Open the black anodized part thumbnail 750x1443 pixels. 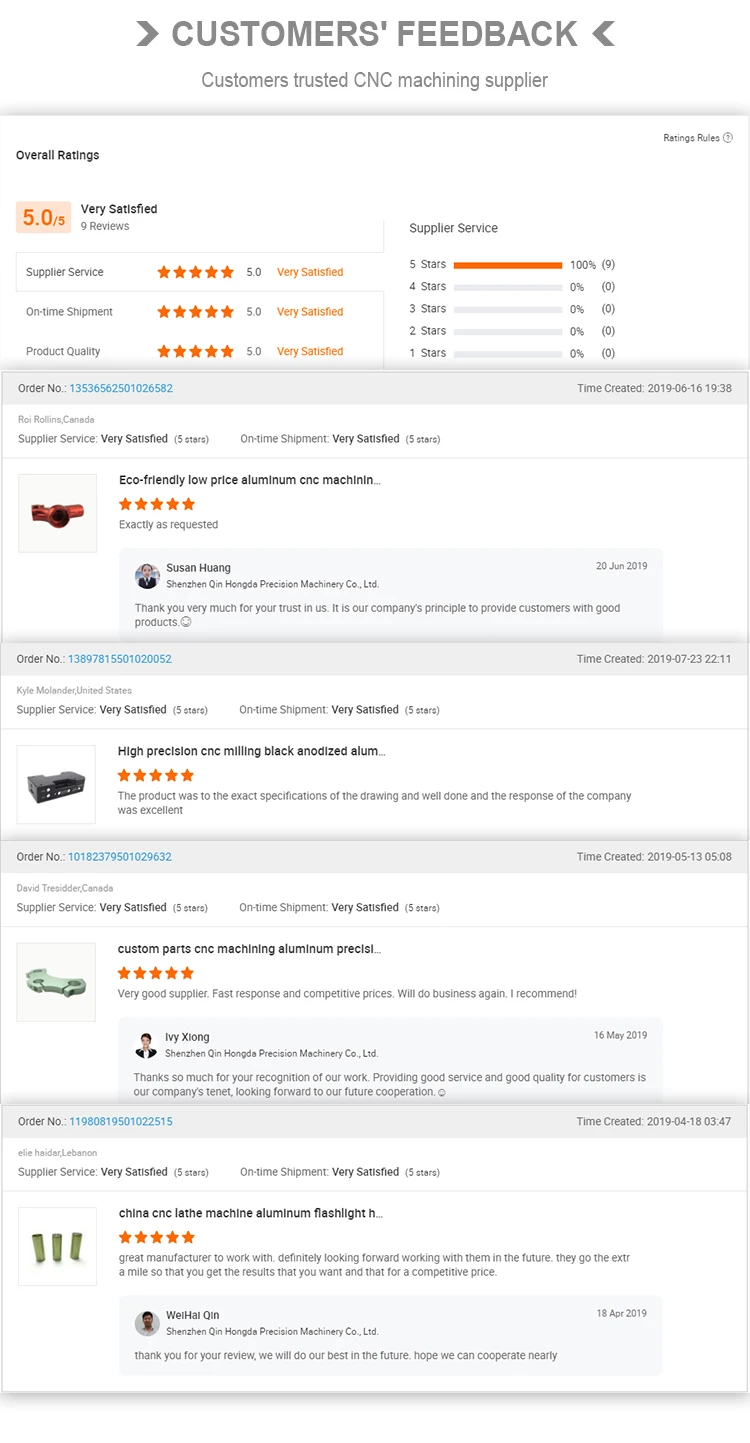tap(57, 784)
